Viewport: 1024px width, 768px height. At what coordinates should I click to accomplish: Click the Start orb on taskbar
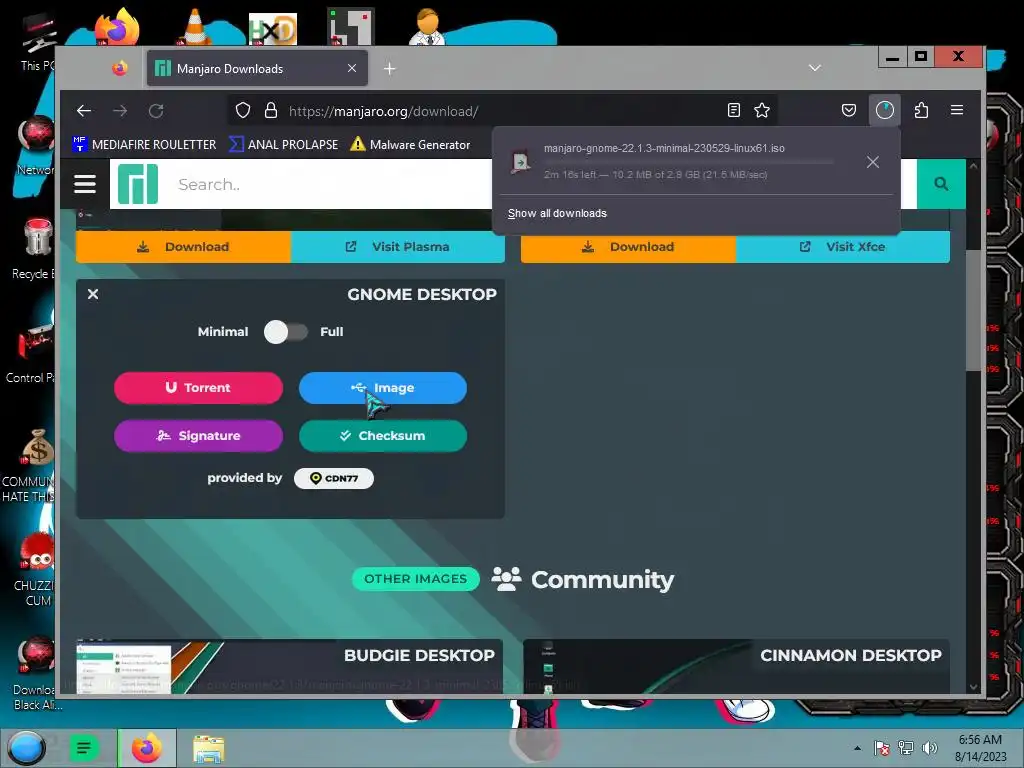26,748
